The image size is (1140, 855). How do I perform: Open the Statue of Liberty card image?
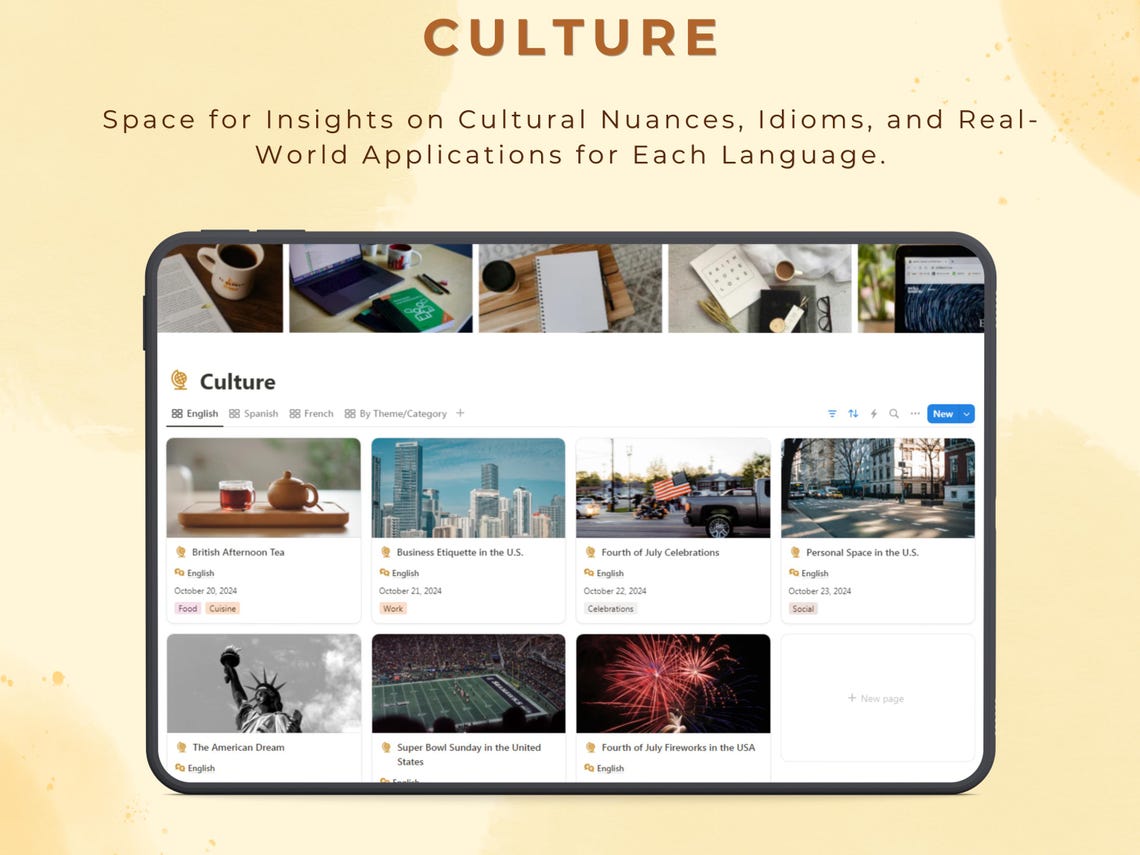[264, 683]
